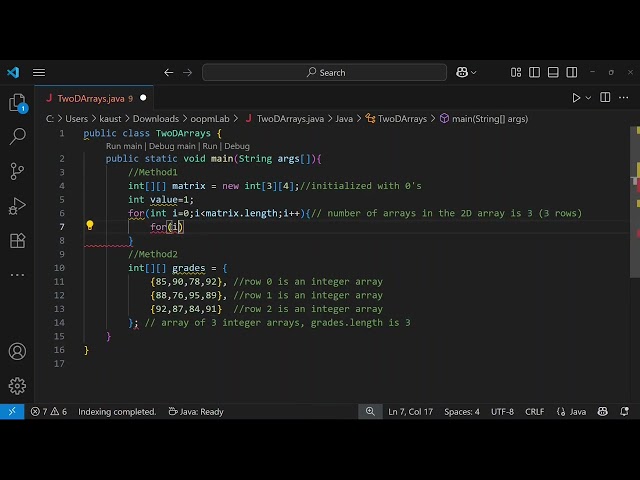The image size is (640, 480).
Task: Open the Extensions view
Action: click(17, 240)
